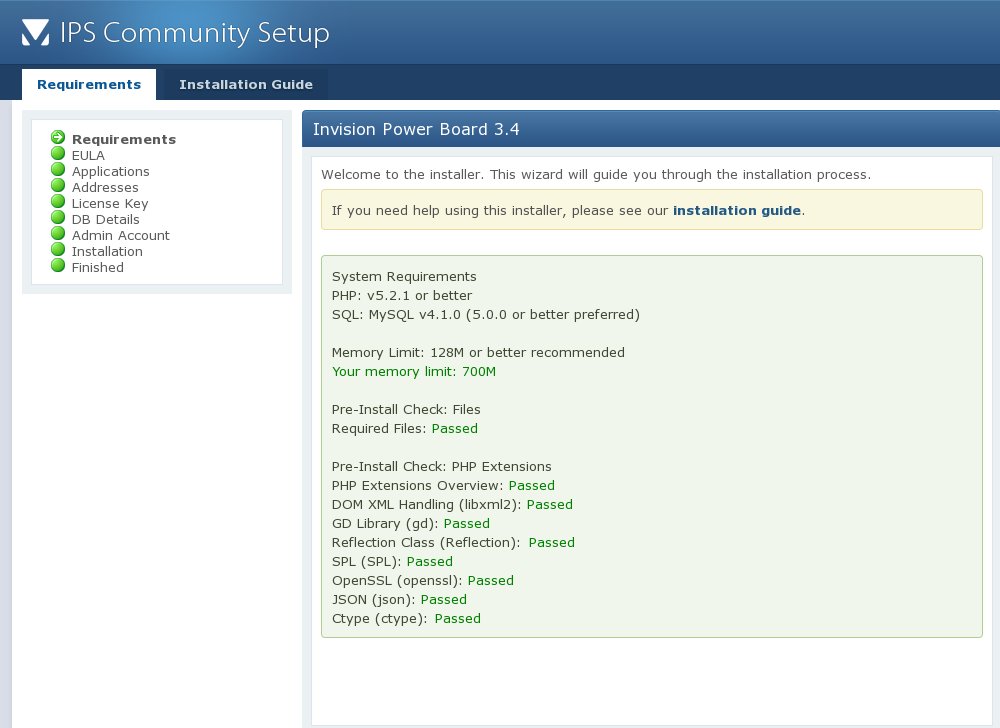Viewport: 1000px width, 728px height.
Task: Click 'Your memory limit: 700M' text
Action: (413, 372)
